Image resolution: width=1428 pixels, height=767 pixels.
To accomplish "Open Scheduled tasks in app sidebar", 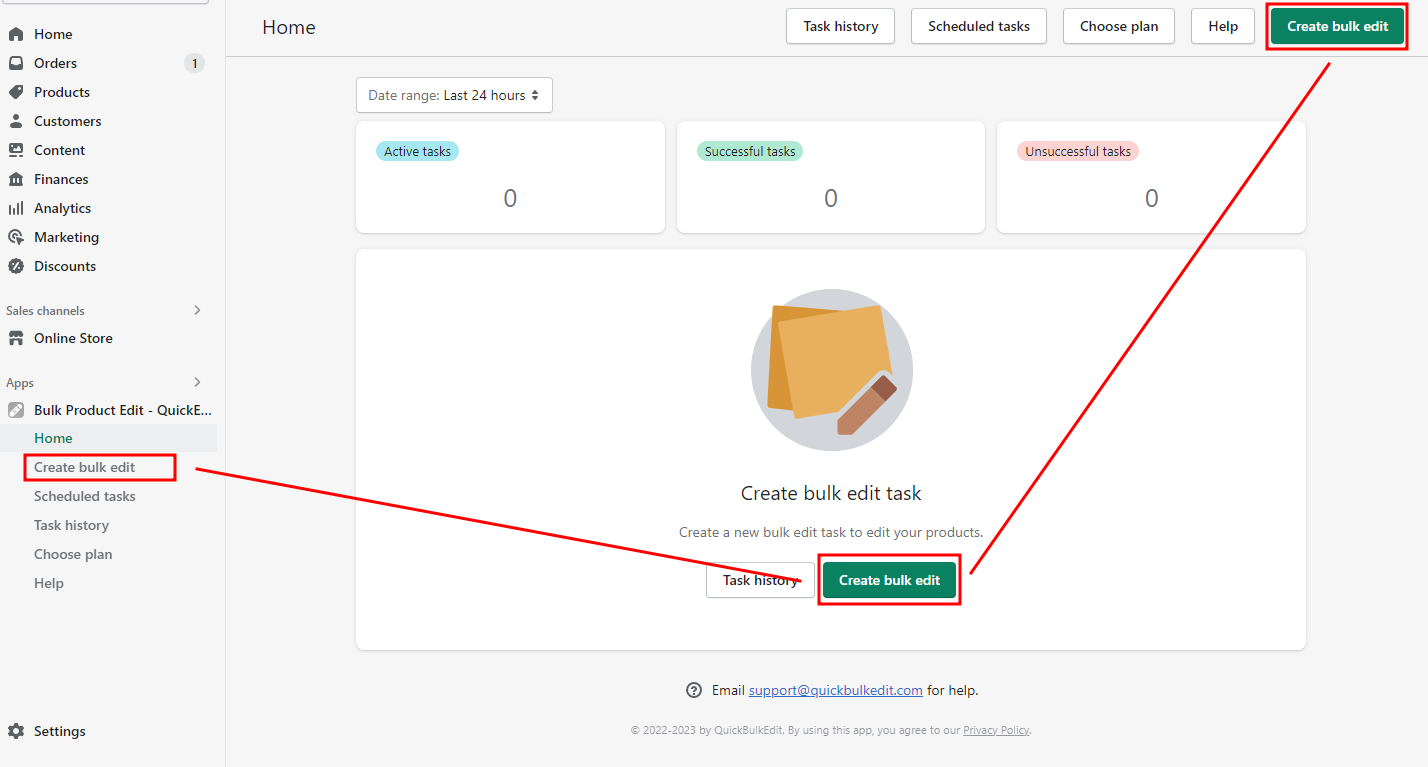I will click(85, 496).
